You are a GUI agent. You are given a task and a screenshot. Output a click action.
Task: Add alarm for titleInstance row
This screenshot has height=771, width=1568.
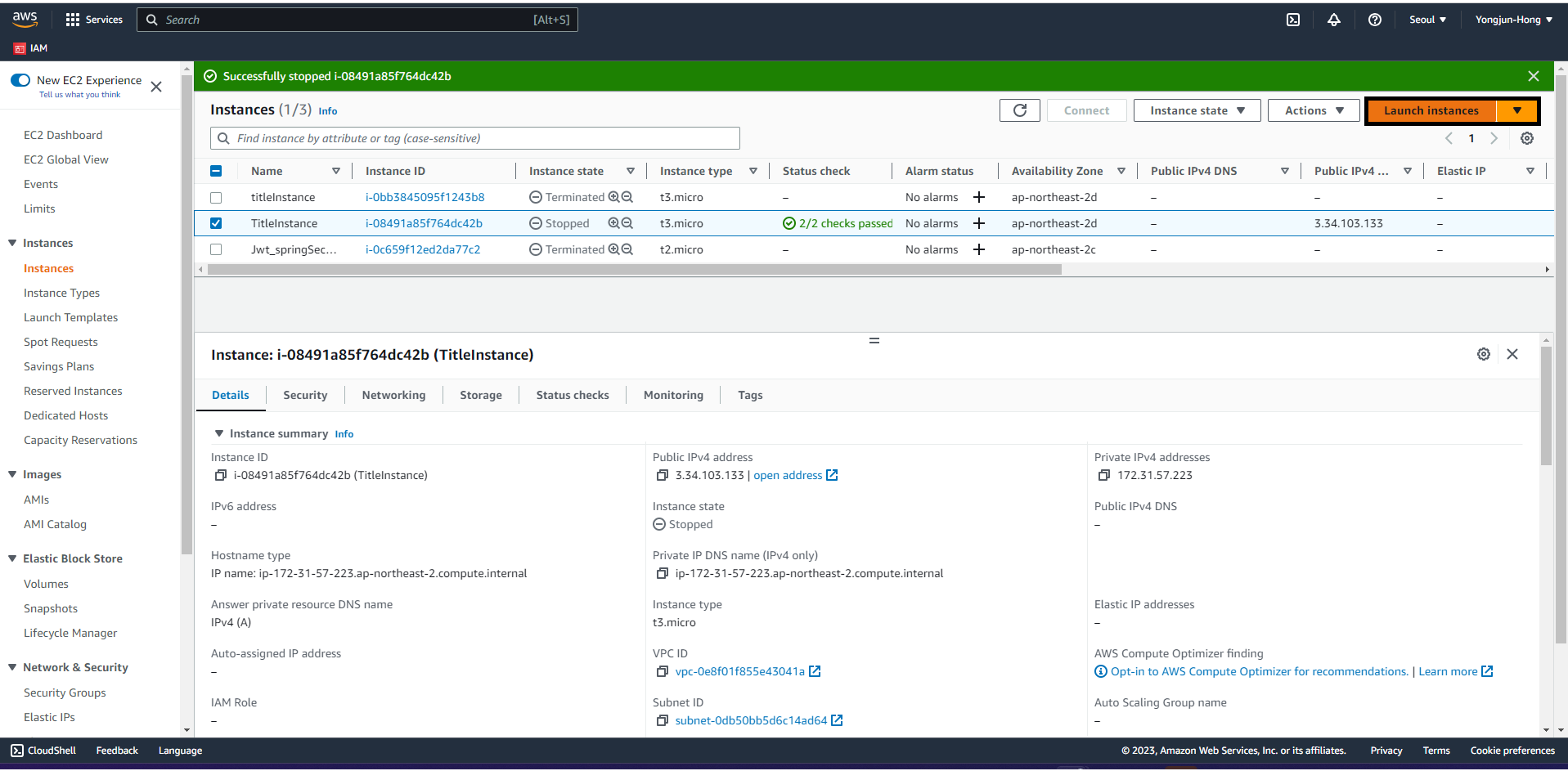(979, 197)
